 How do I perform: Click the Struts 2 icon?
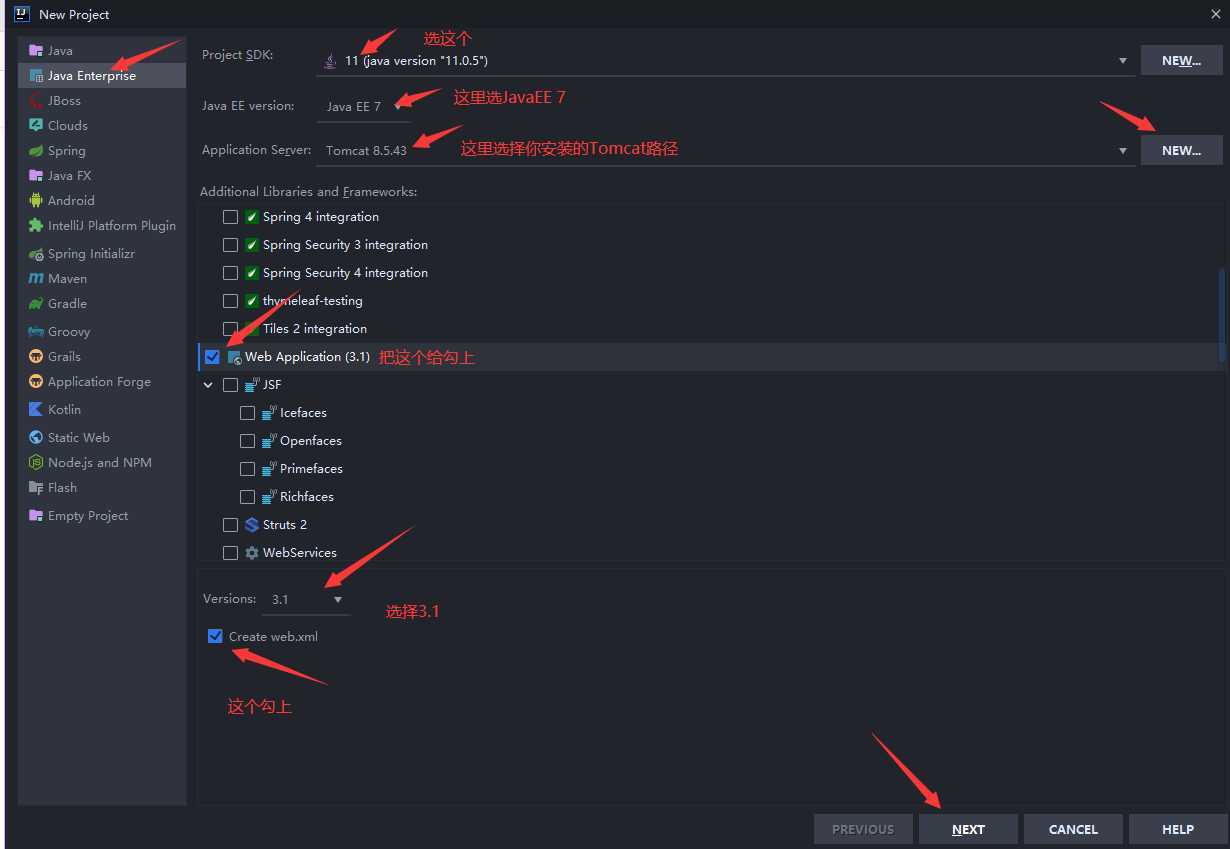click(x=252, y=525)
